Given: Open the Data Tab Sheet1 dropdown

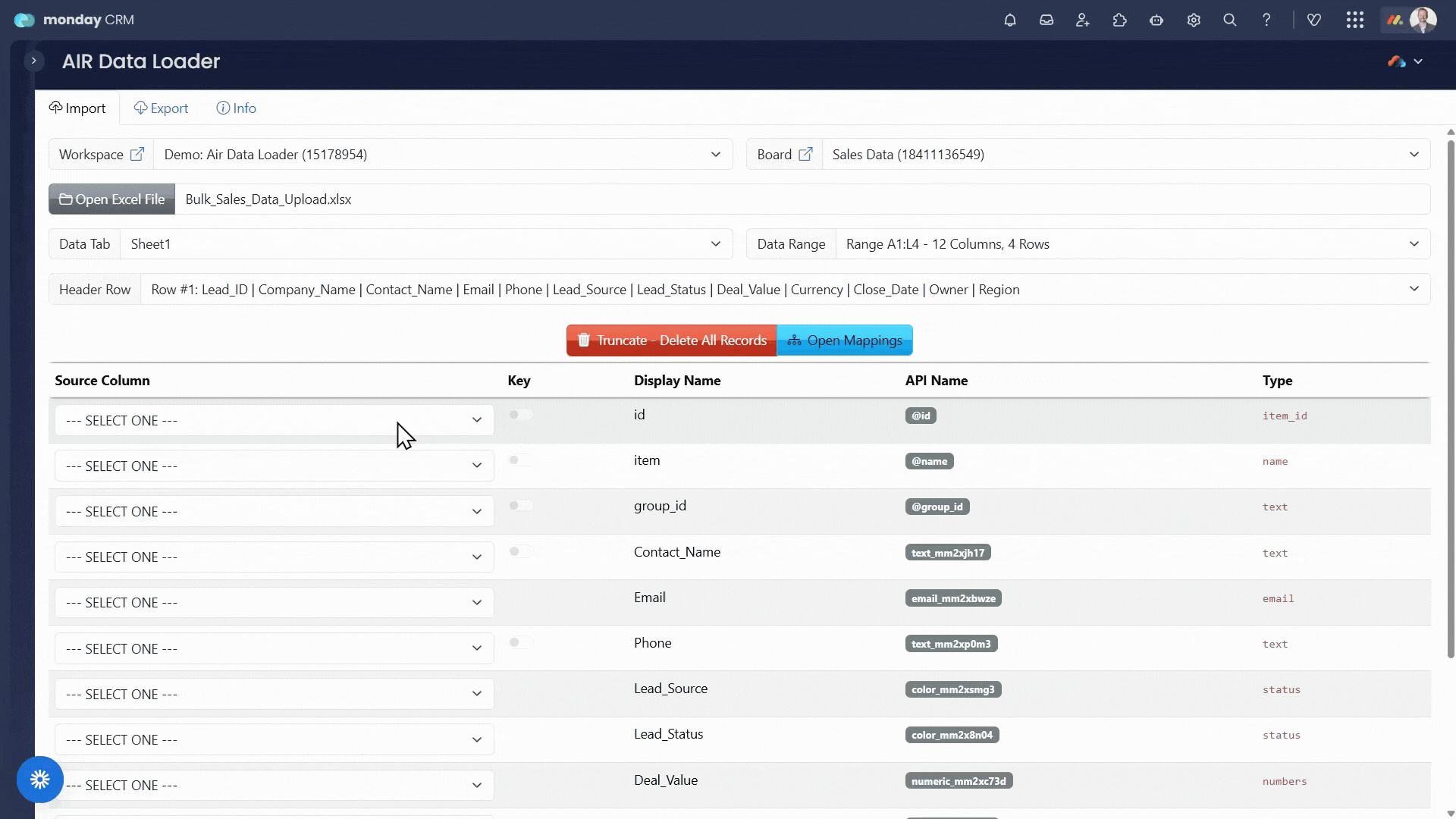Looking at the screenshot, I should point(426,244).
